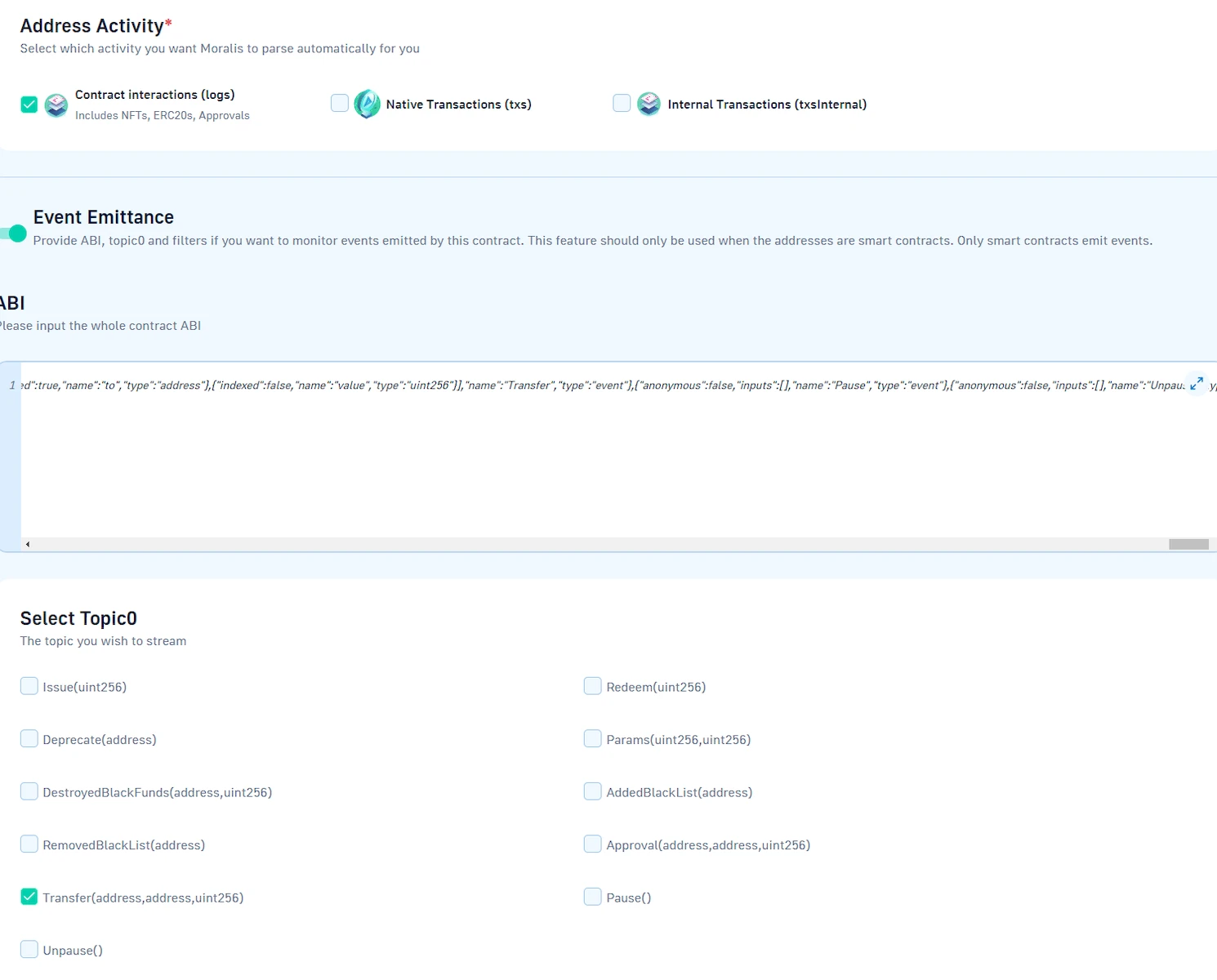
Task: Enable Internal Transactions (txsInternal) checkbox
Action: 622,103
